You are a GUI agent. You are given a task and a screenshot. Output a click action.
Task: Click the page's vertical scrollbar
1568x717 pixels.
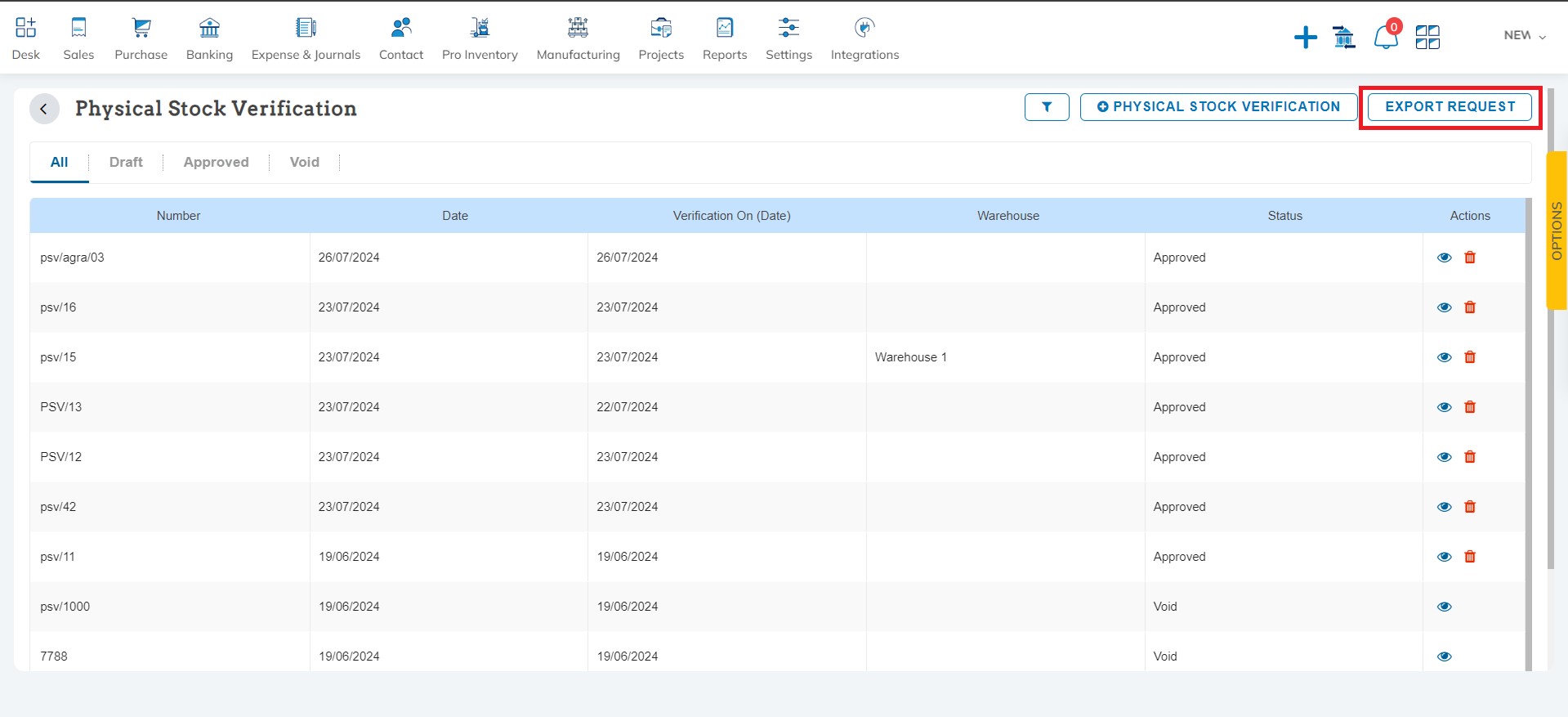pos(1551,327)
